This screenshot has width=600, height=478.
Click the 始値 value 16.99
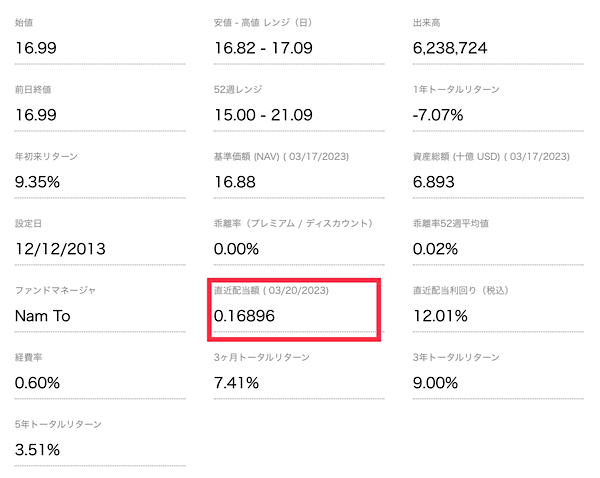(36, 48)
